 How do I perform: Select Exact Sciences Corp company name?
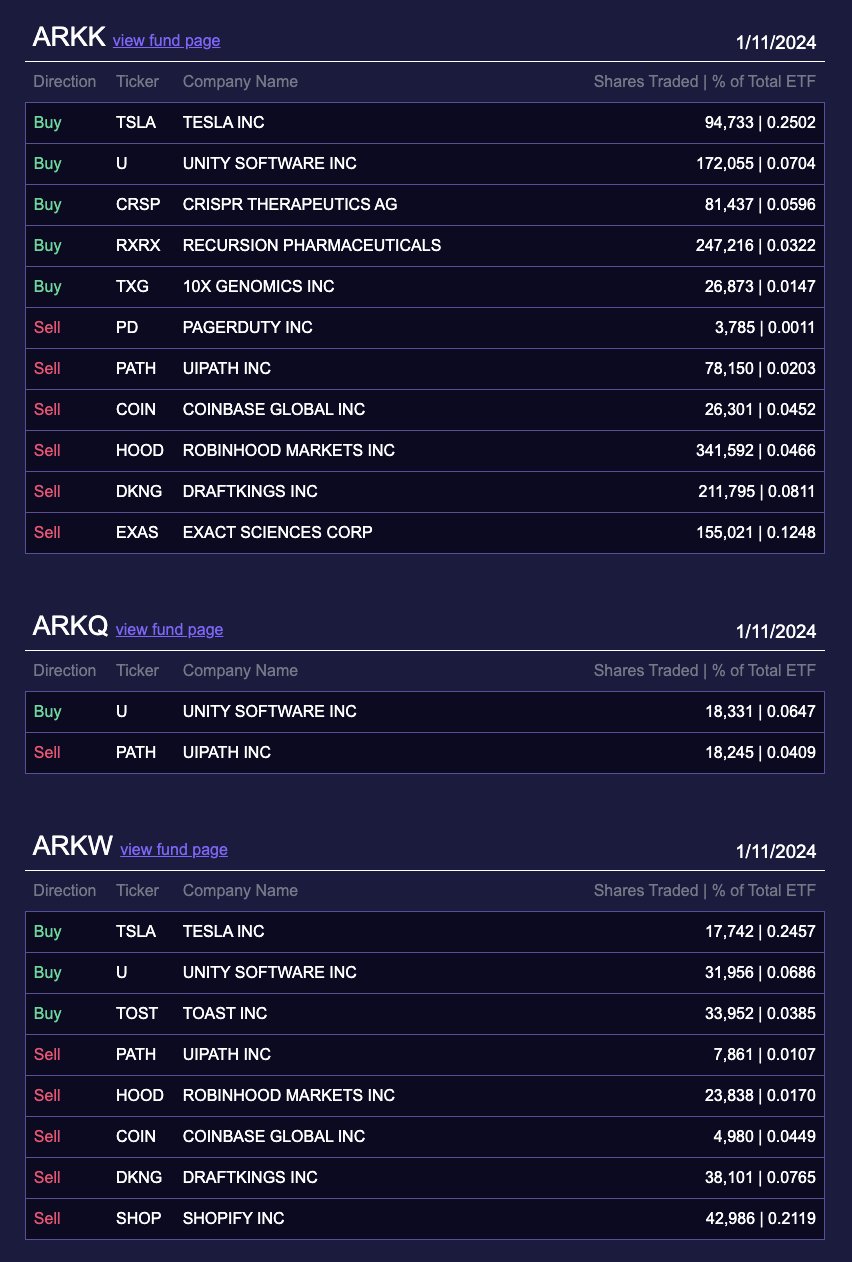[277, 533]
